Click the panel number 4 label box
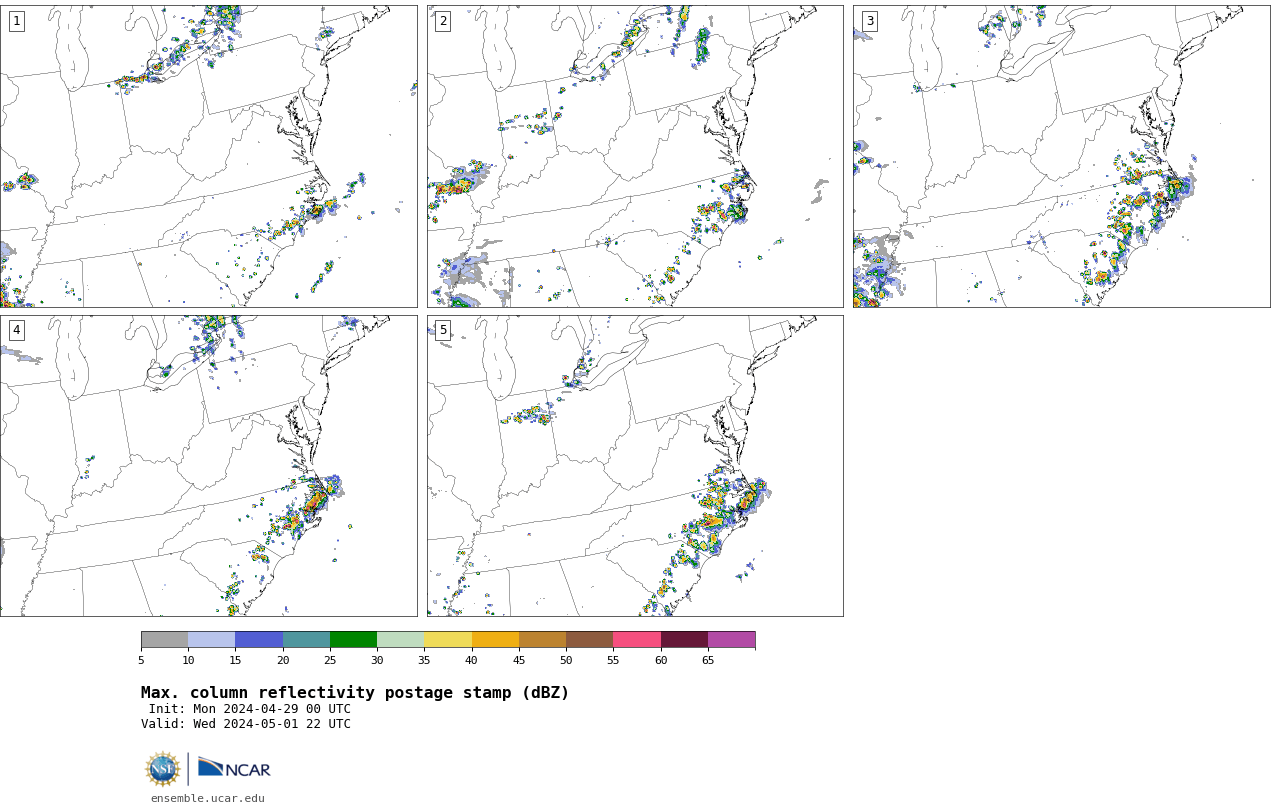 (16, 330)
